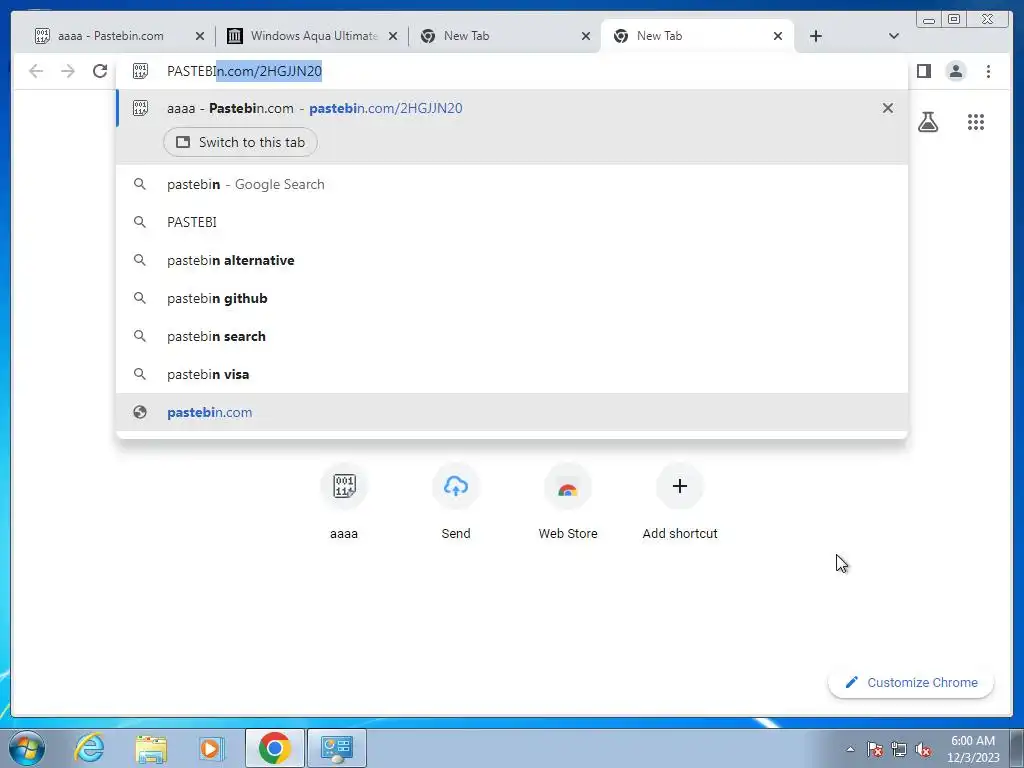Image resolution: width=1024 pixels, height=768 pixels.
Task: Click the back navigation arrow
Action: (x=36, y=71)
